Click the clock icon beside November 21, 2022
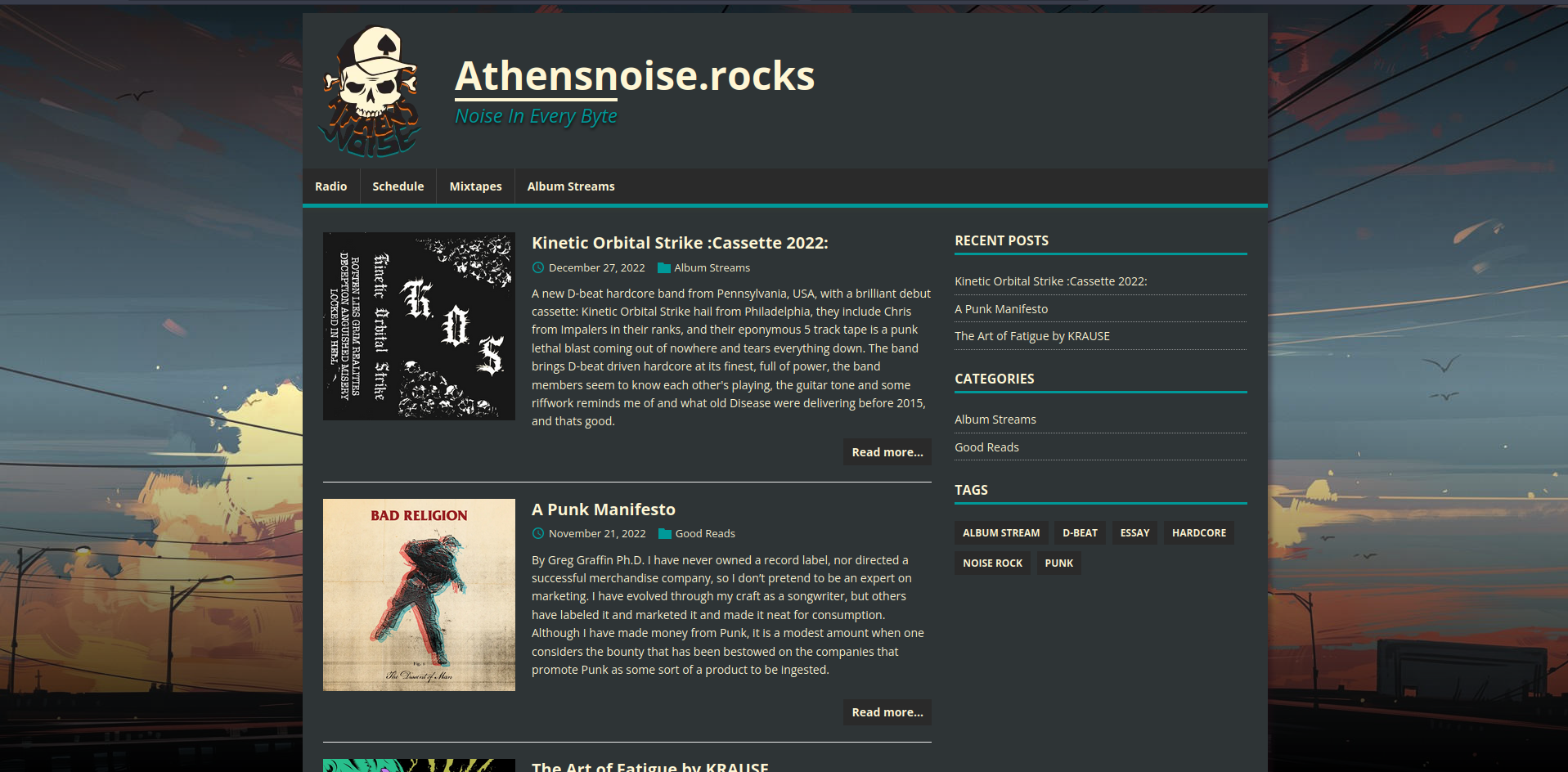The height and width of the screenshot is (772, 1568). (x=538, y=533)
